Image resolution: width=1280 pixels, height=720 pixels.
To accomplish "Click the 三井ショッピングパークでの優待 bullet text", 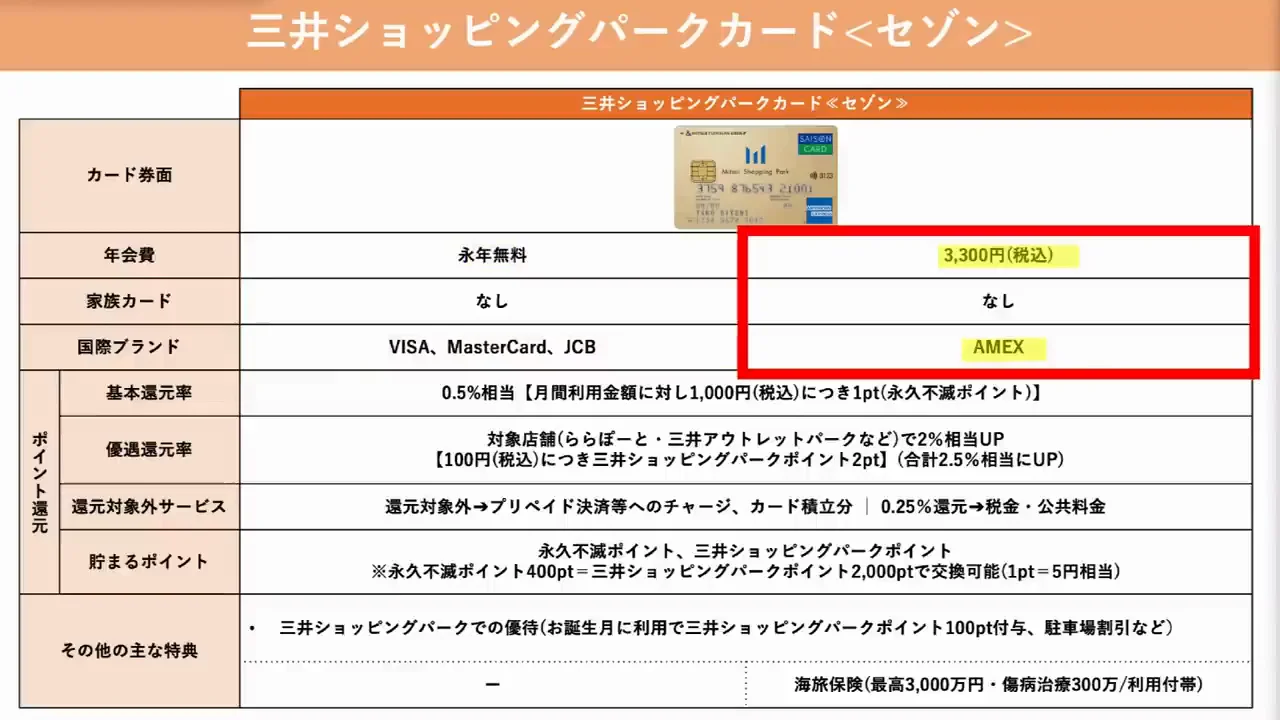I will (x=726, y=628).
